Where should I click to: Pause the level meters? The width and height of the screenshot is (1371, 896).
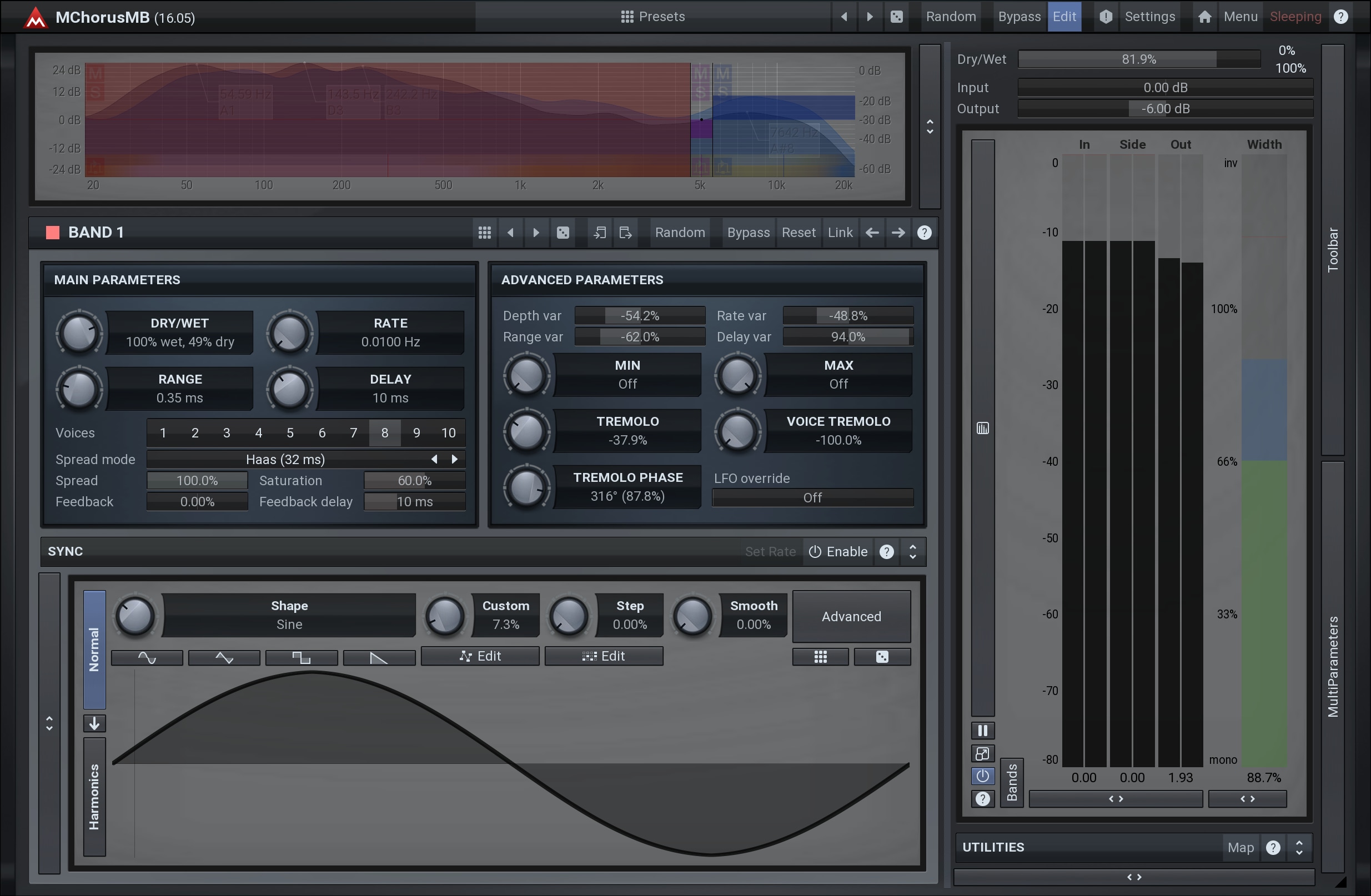pyautogui.click(x=983, y=731)
